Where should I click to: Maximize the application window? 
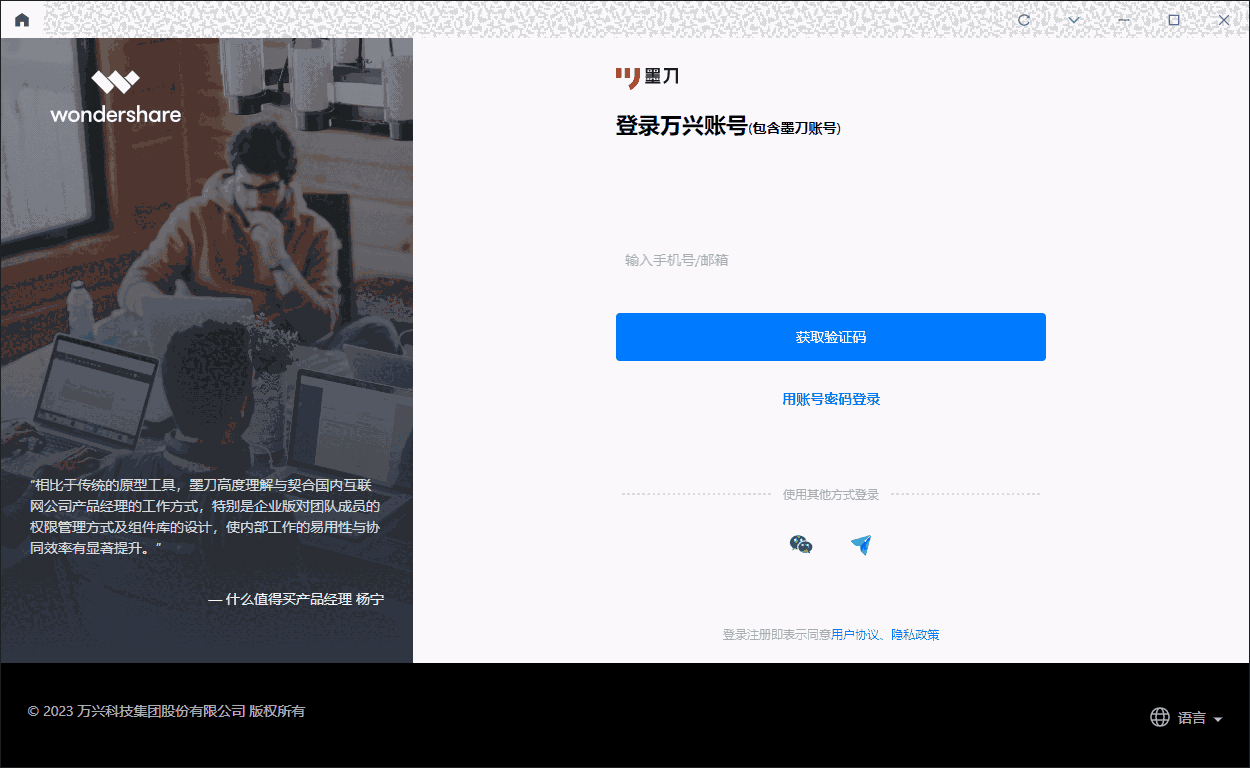1174,19
